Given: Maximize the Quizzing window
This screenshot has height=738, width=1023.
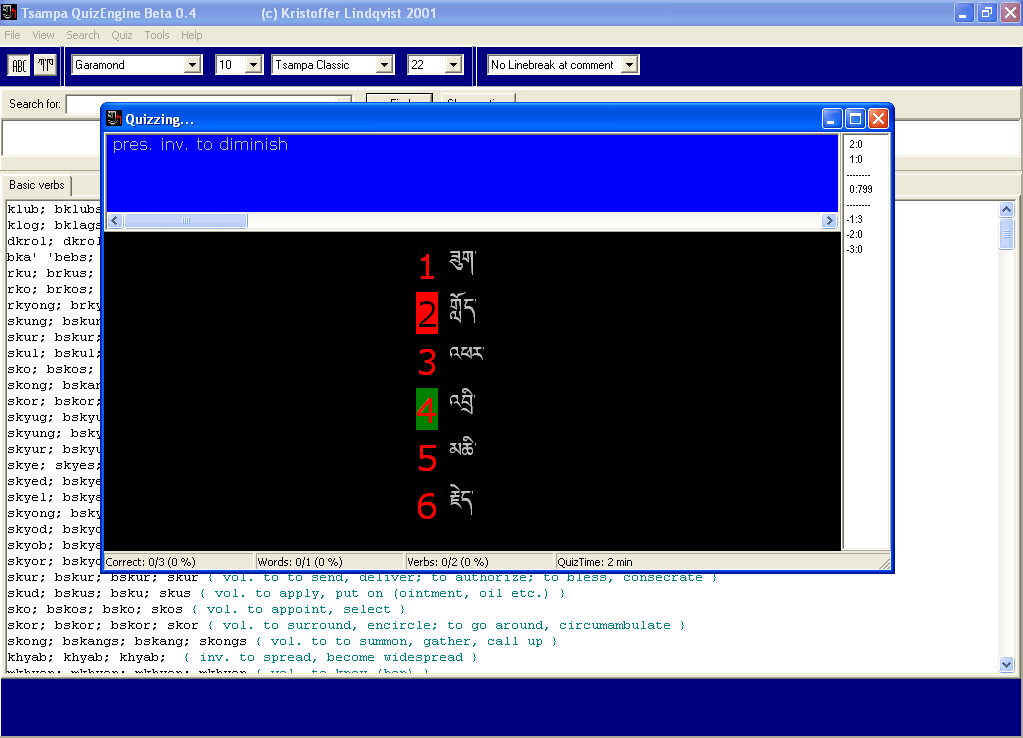Looking at the screenshot, I should point(855,119).
